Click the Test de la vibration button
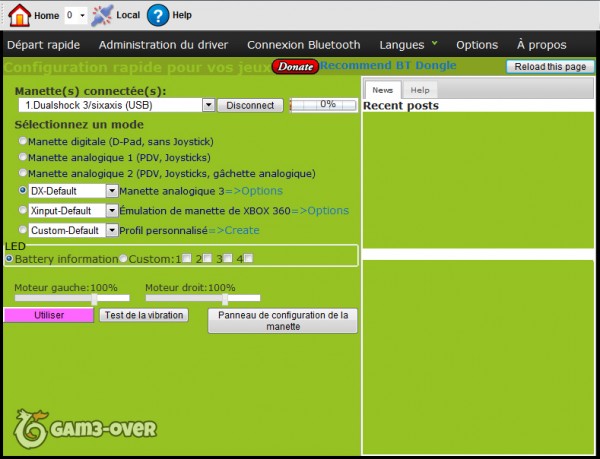Screen dimensions: 600x459 tap(144, 315)
